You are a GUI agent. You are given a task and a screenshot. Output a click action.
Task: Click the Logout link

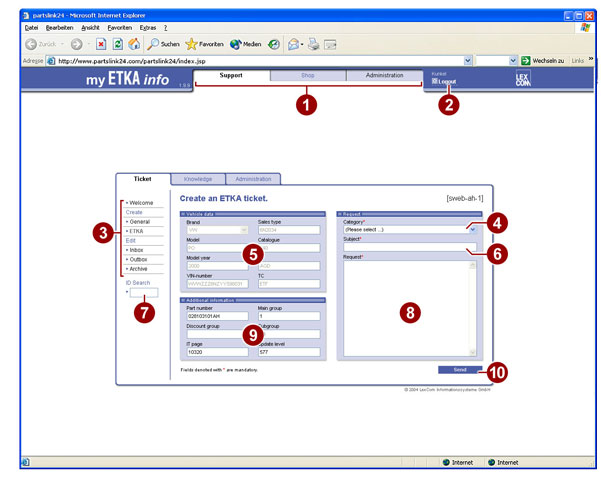(x=445, y=81)
